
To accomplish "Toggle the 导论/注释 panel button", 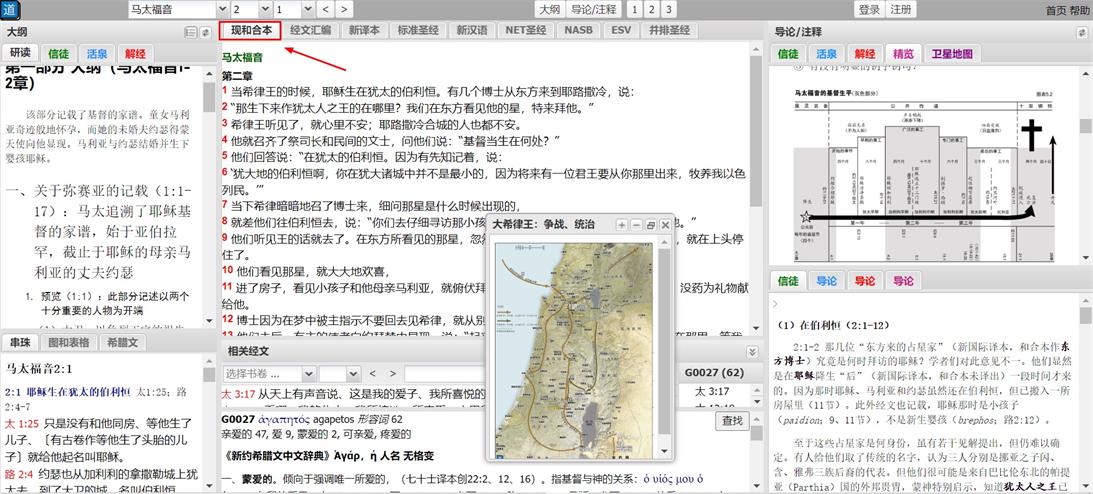I will coord(594,9).
